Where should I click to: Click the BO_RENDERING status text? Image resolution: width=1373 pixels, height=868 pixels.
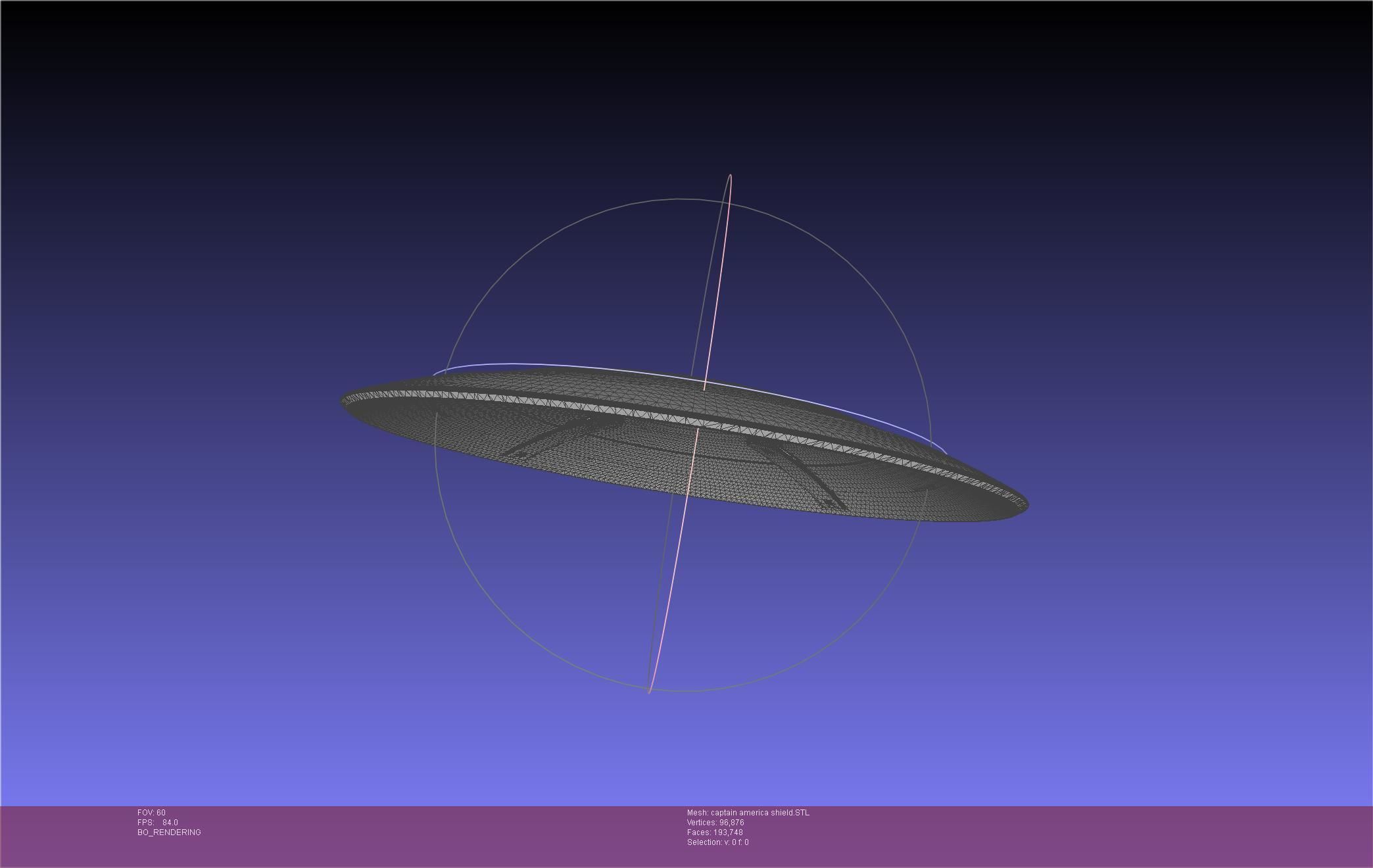pos(169,832)
